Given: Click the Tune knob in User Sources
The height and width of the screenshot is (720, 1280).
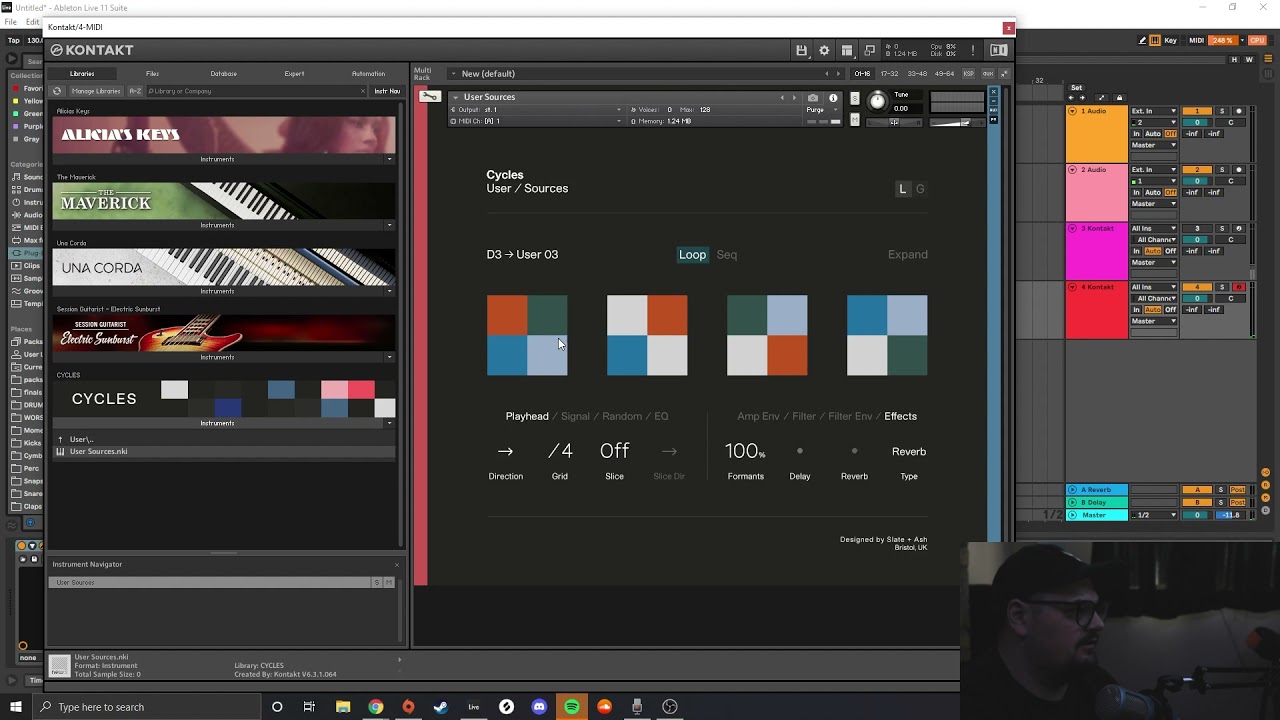Looking at the screenshot, I should [877, 100].
